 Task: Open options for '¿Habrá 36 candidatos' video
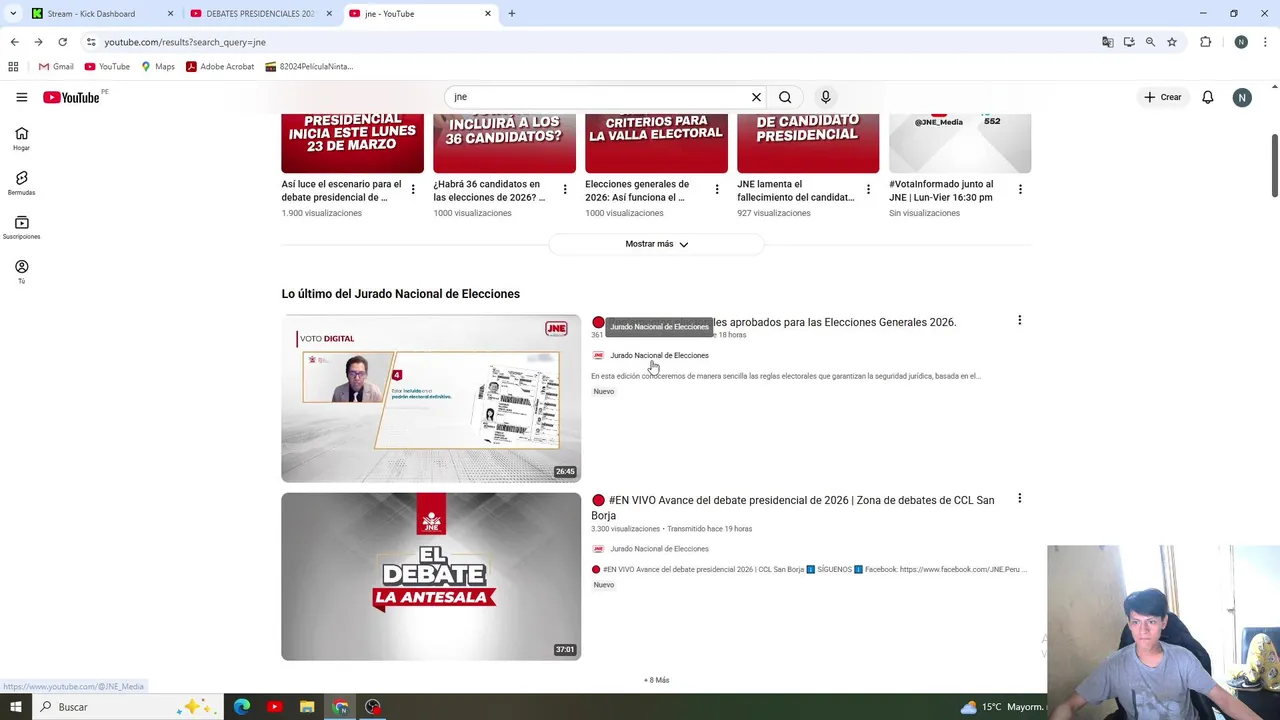coord(565,189)
